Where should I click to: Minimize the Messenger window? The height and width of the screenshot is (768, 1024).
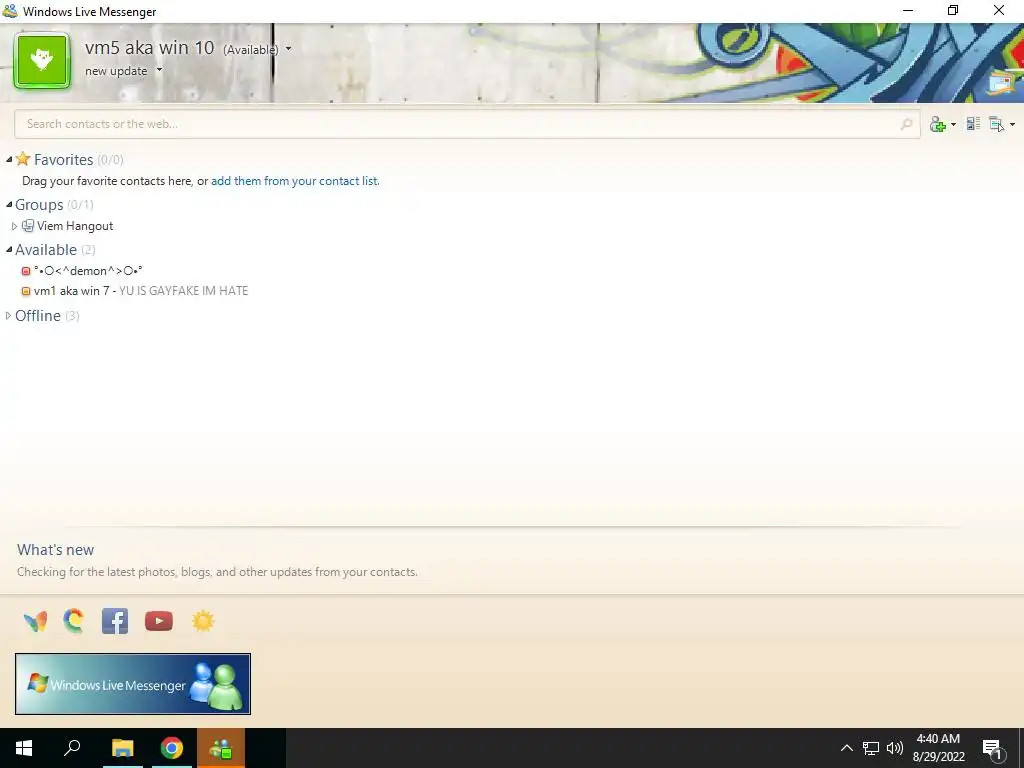(908, 10)
